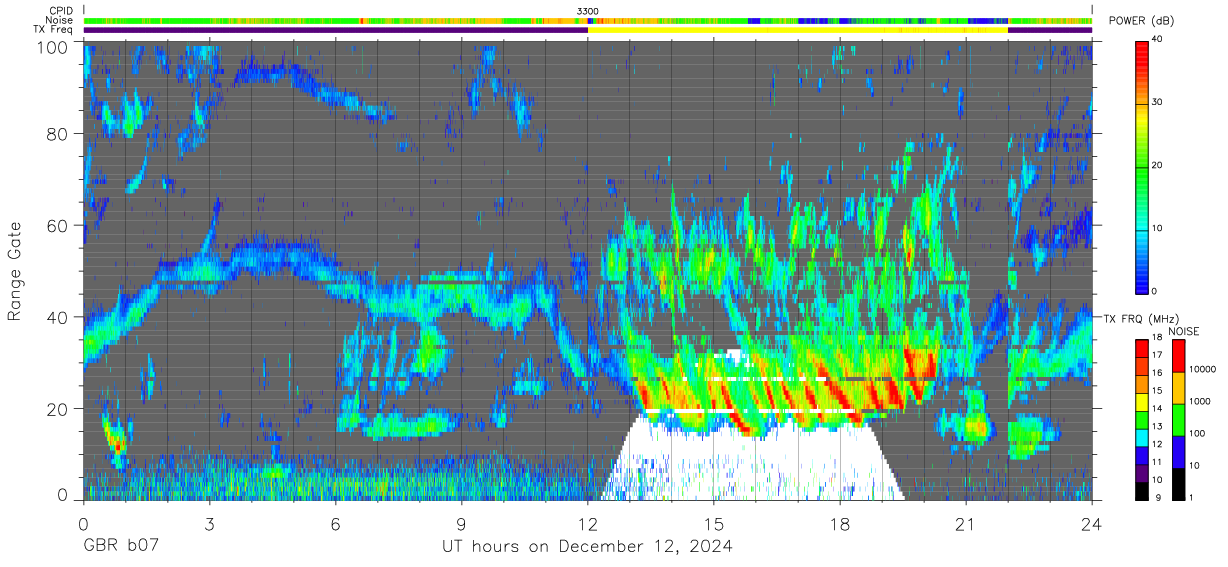This screenshot has width=1228, height=567.
Task: Click the Range Gate y-axis title
Action: pos(15,272)
